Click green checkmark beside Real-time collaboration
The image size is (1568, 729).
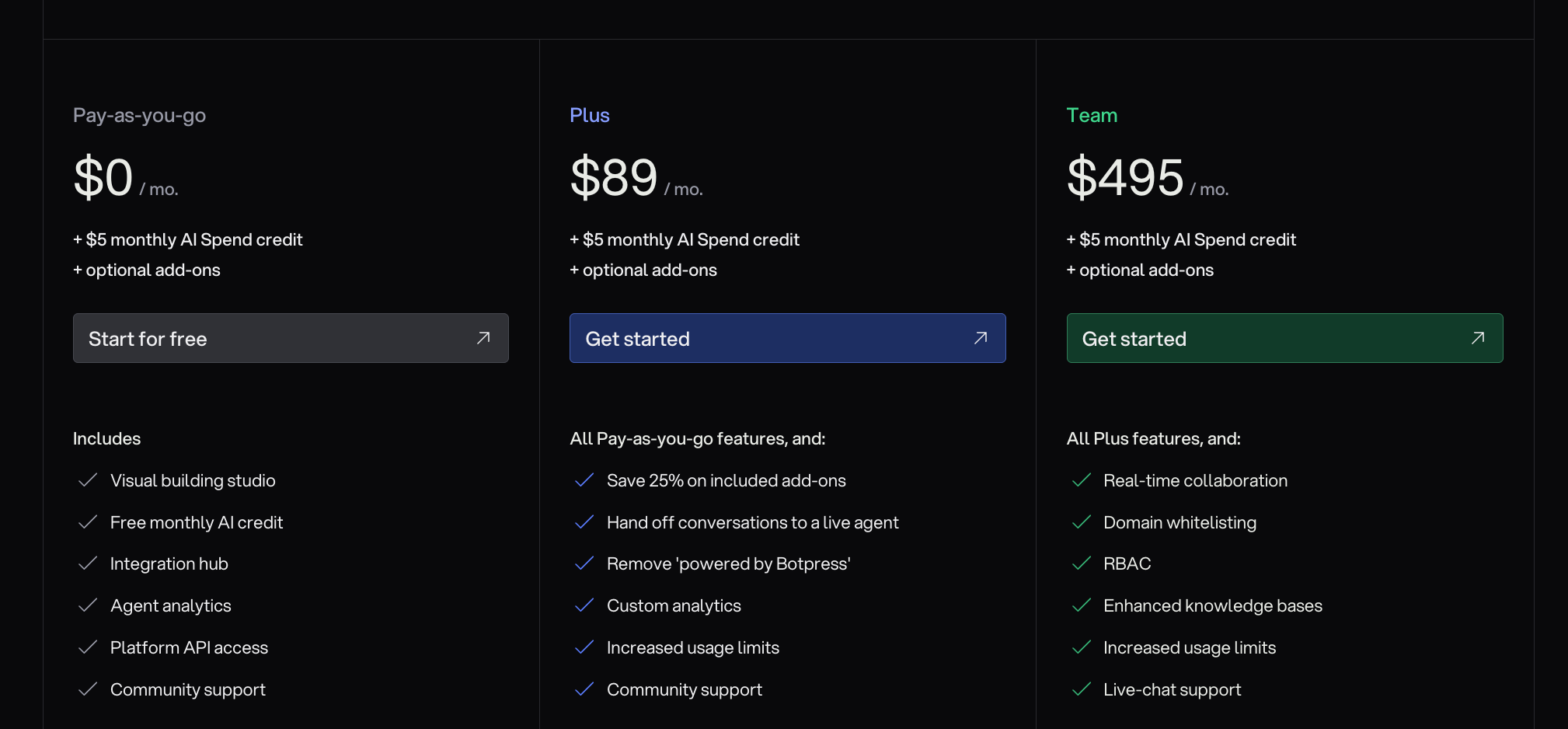tap(1081, 480)
